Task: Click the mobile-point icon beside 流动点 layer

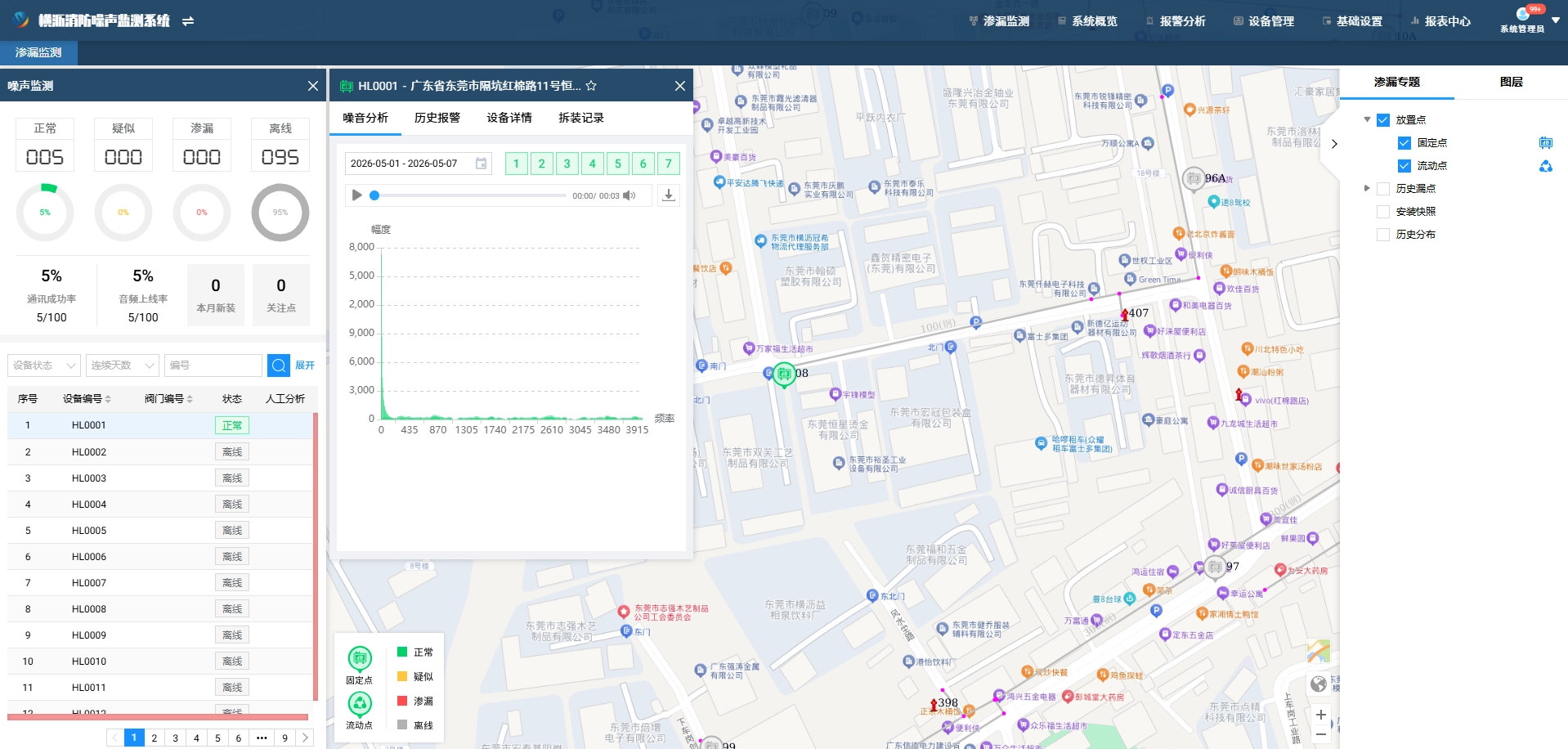Action: click(1545, 166)
